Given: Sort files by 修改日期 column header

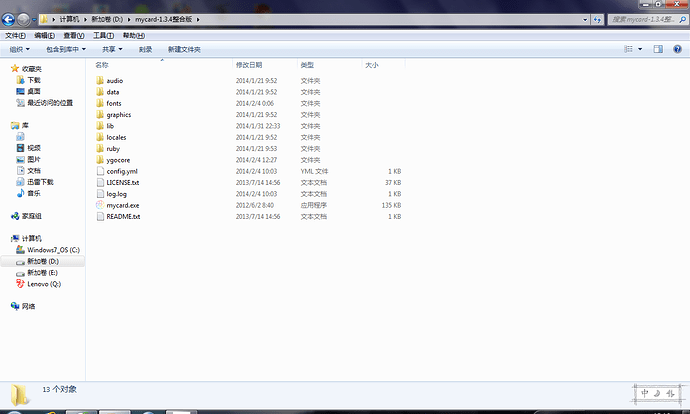Looking at the screenshot, I should click(249, 65).
